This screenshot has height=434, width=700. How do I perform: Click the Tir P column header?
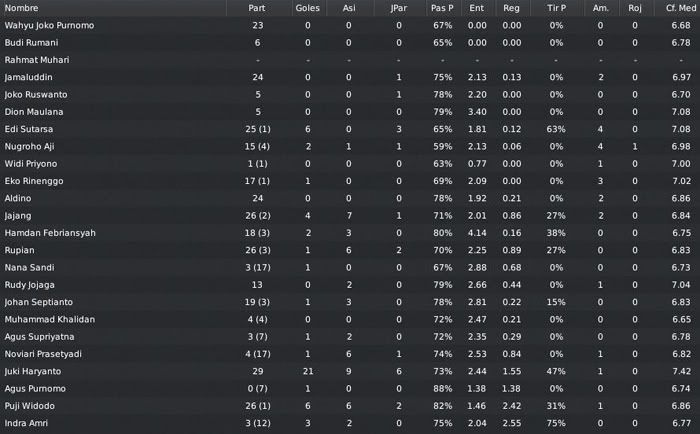[556, 8]
